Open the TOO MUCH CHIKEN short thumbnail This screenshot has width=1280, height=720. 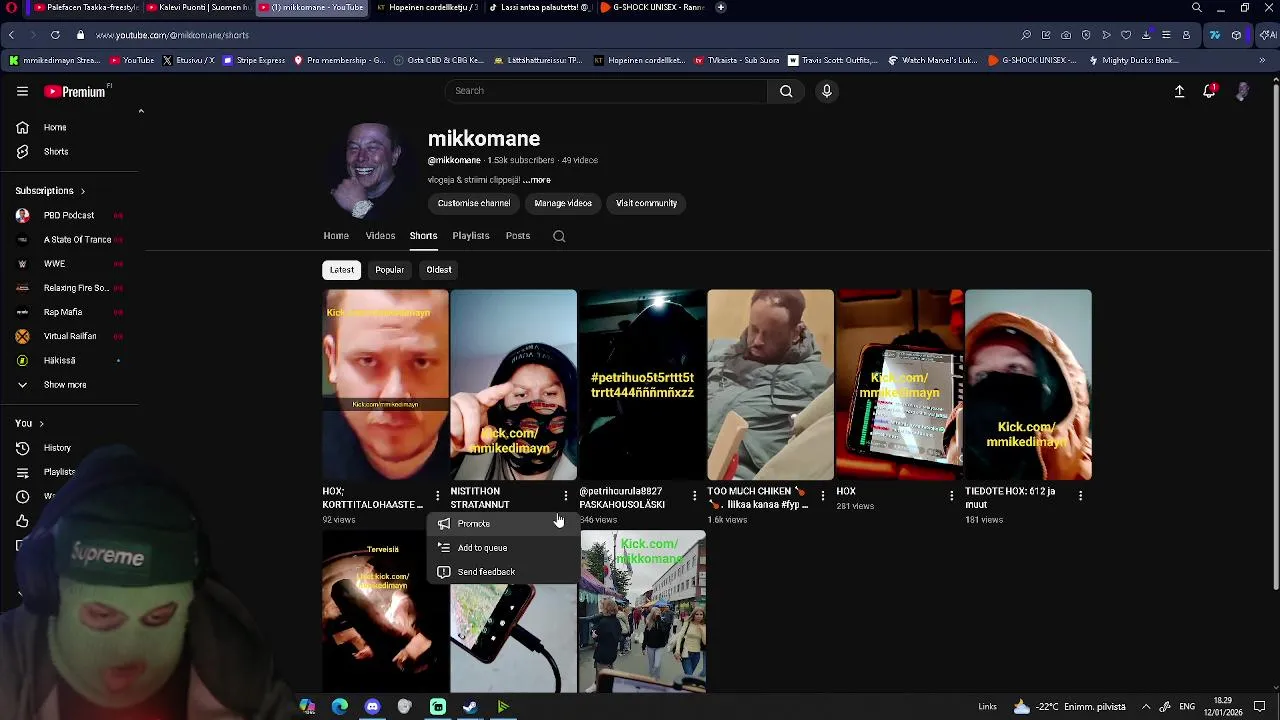click(771, 385)
